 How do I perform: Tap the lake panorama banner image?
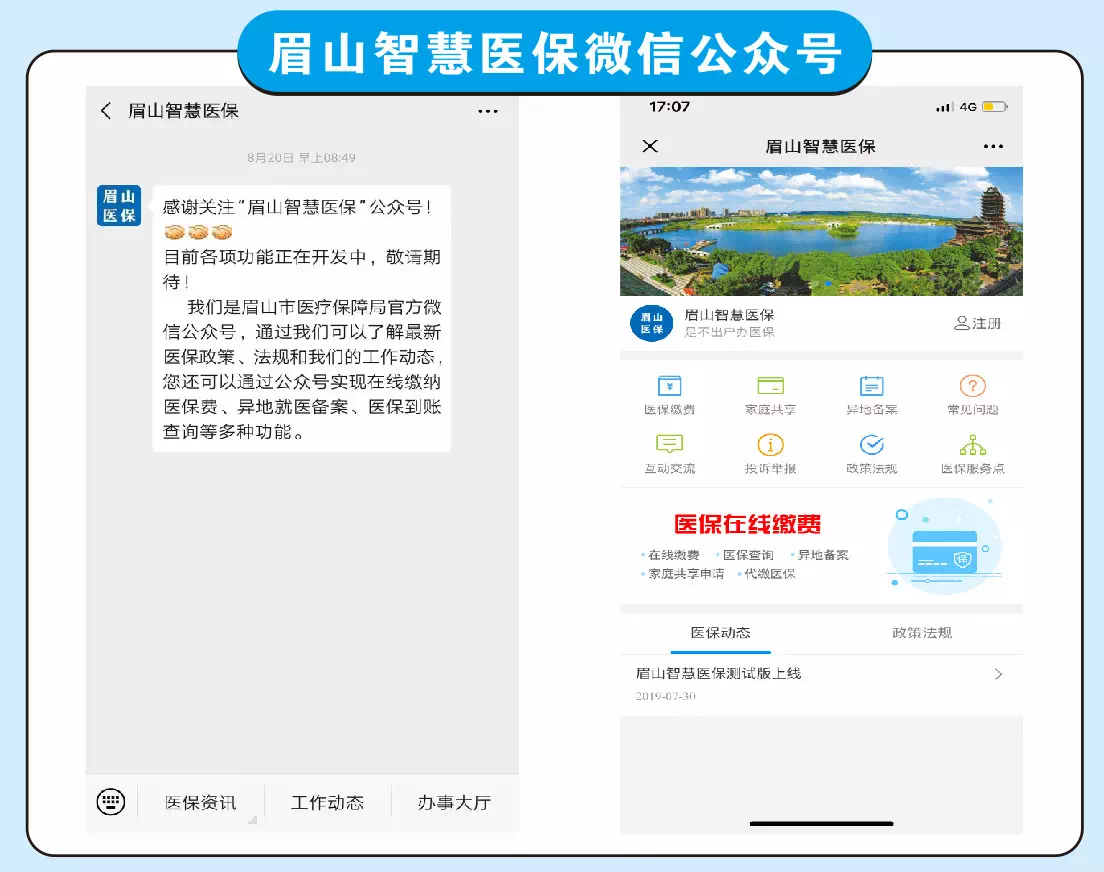tap(821, 231)
